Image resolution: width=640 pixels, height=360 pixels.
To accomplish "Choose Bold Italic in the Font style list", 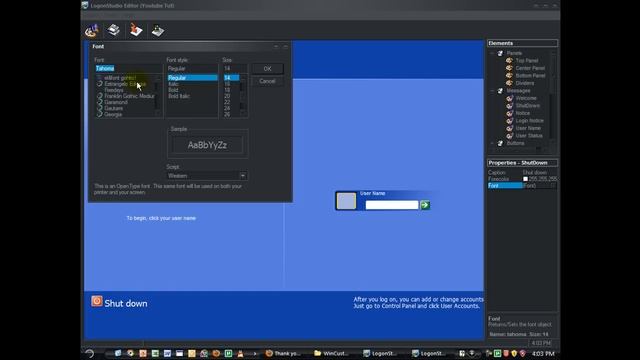I will pos(179,96).
